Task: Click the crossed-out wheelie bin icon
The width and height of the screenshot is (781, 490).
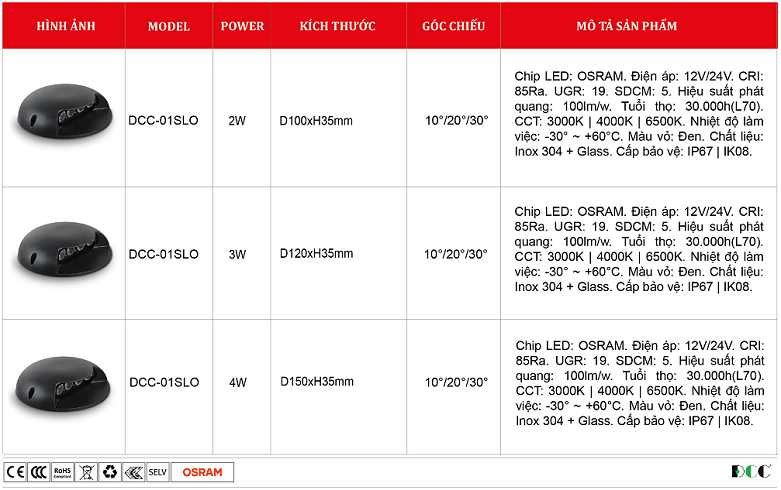Action: 85,472
